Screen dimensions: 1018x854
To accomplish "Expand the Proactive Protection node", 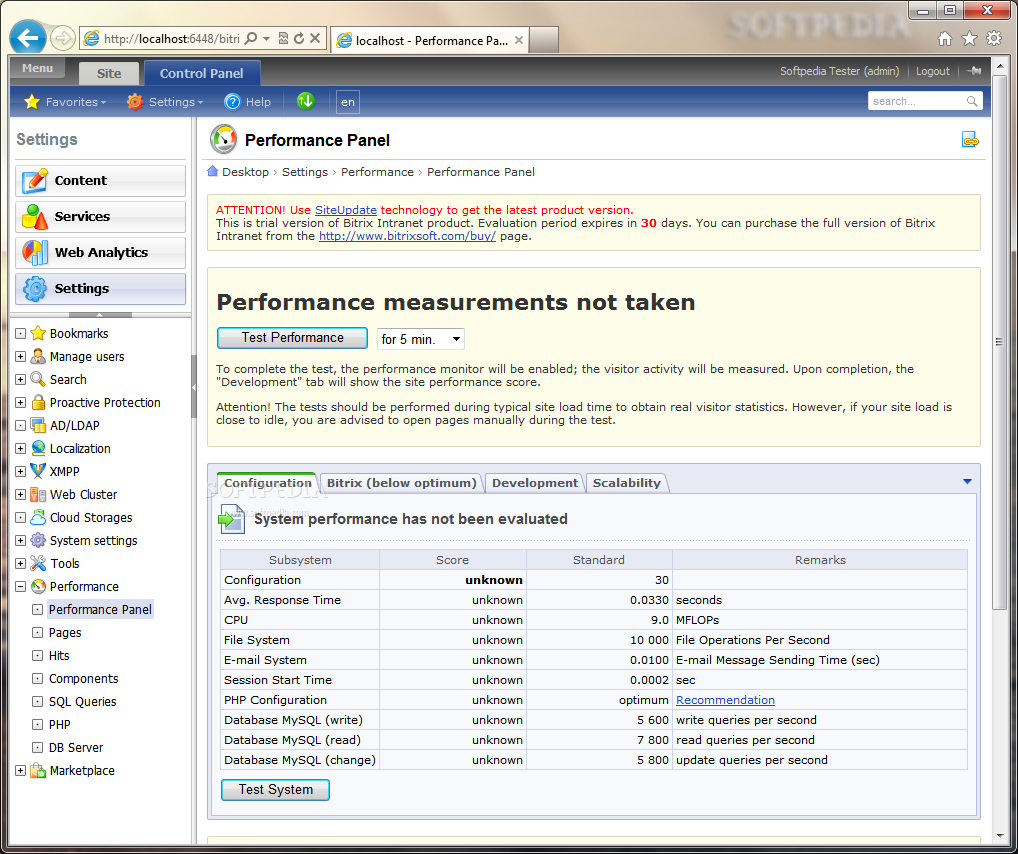I will tap(20, 403).
